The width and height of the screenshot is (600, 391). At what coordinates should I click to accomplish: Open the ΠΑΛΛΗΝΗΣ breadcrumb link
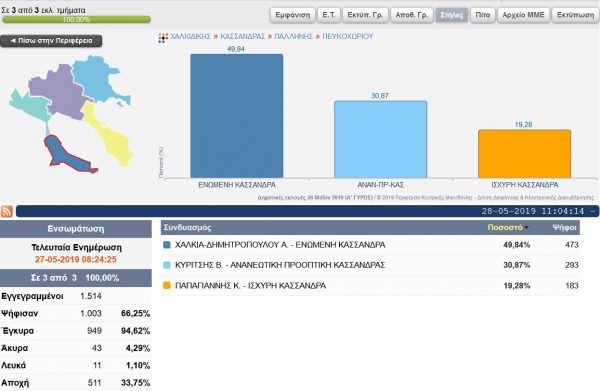coord(293,36)
